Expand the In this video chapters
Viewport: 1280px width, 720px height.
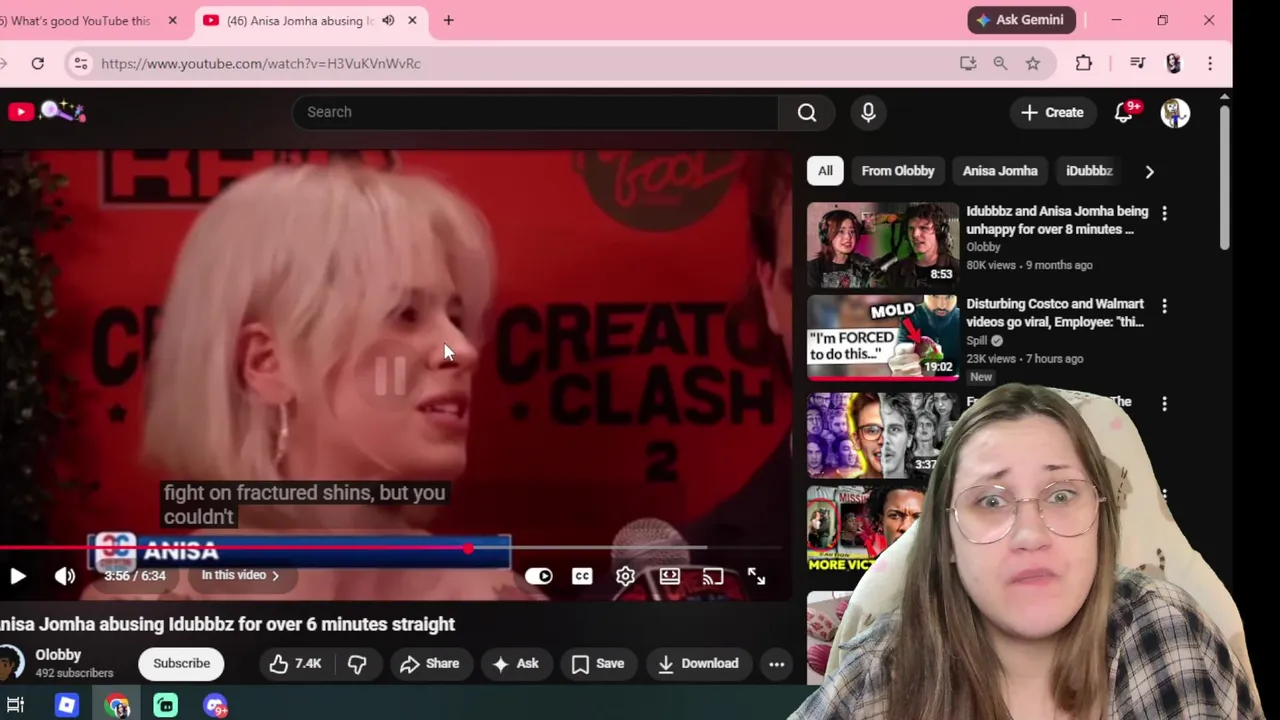point(240,575)
